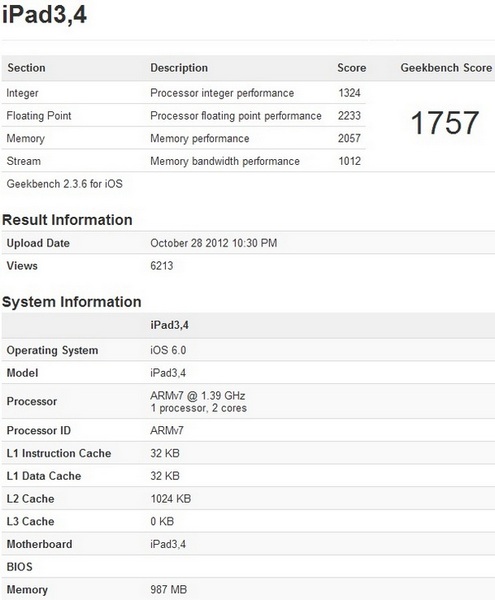Click Processor ID value ARMv7
The width and height of the screenshot is (495, 600).
167,430
